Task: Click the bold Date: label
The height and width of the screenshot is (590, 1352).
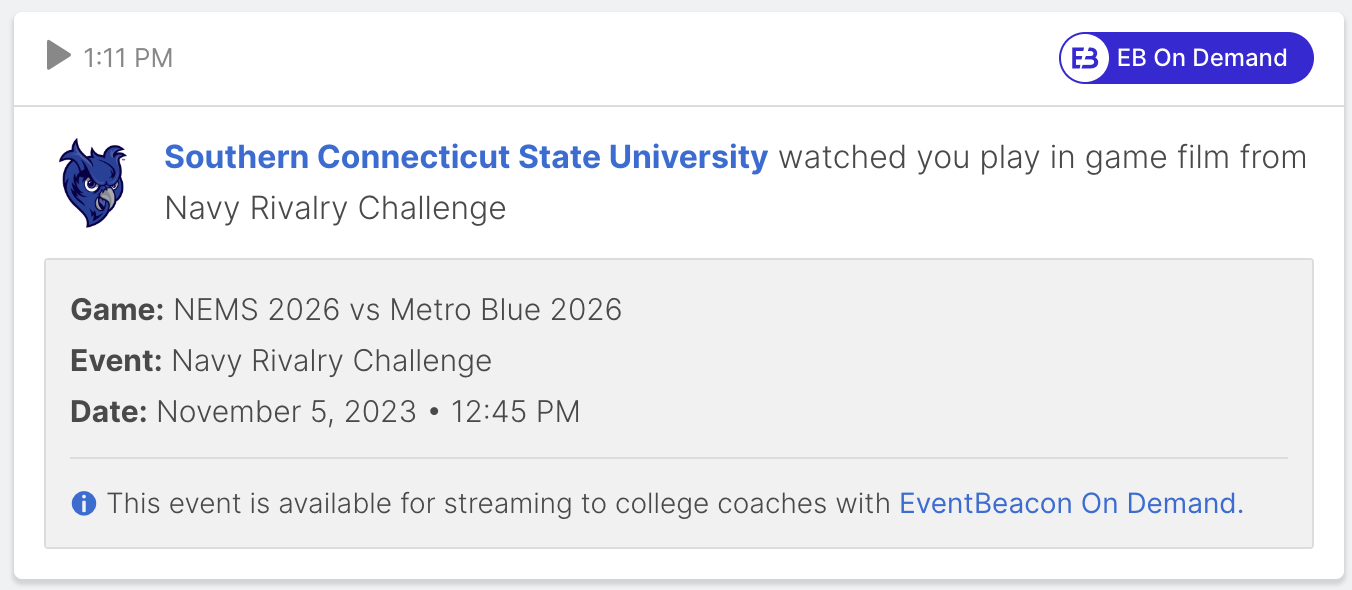Action: (x=109, y=412)
